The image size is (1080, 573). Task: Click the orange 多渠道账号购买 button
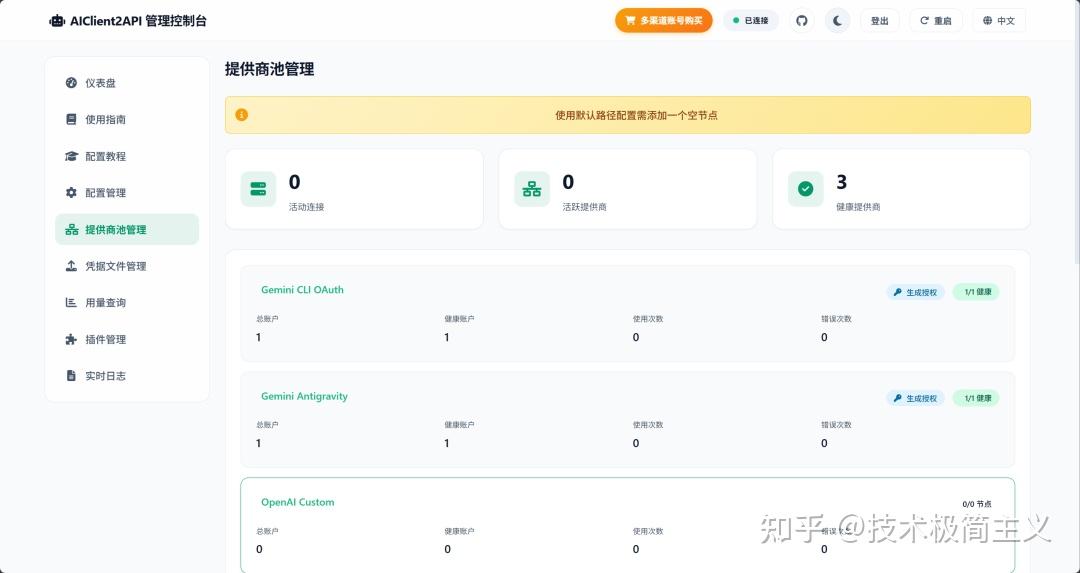(663, 20)
